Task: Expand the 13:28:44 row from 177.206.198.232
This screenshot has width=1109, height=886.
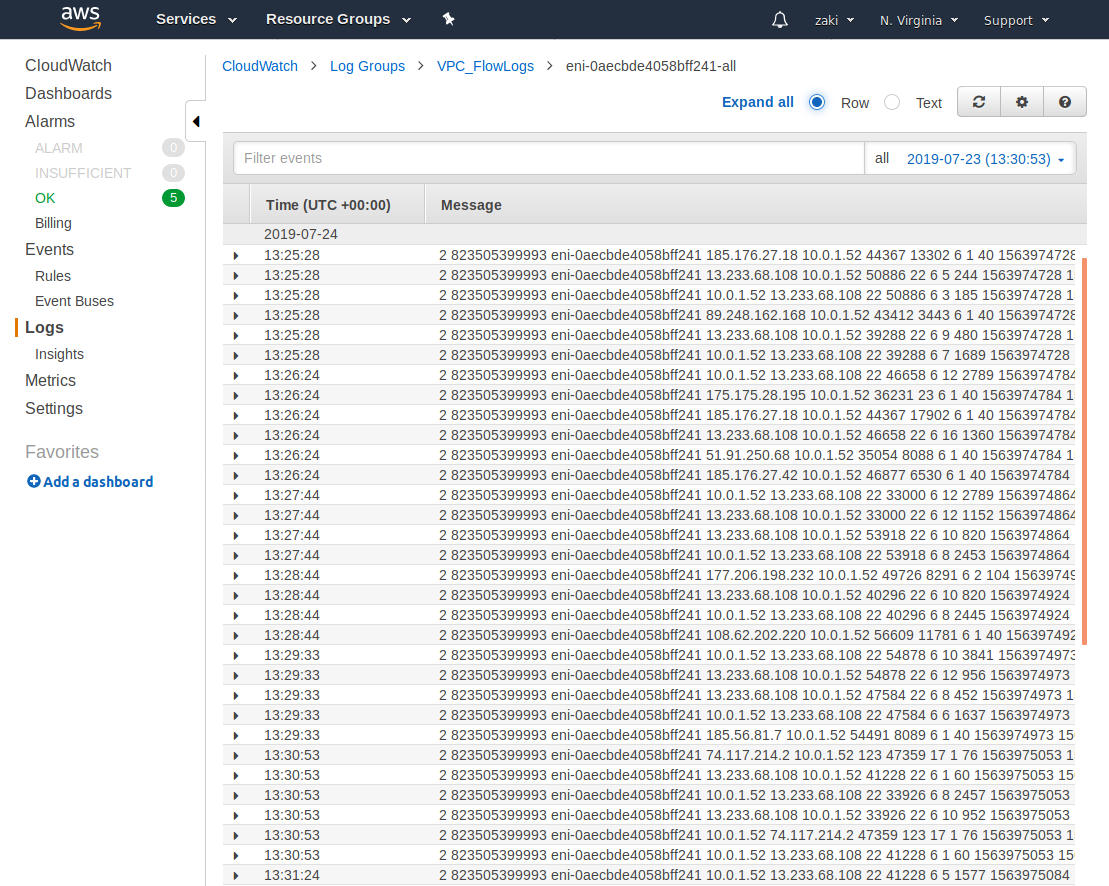Action: point(236,576)
